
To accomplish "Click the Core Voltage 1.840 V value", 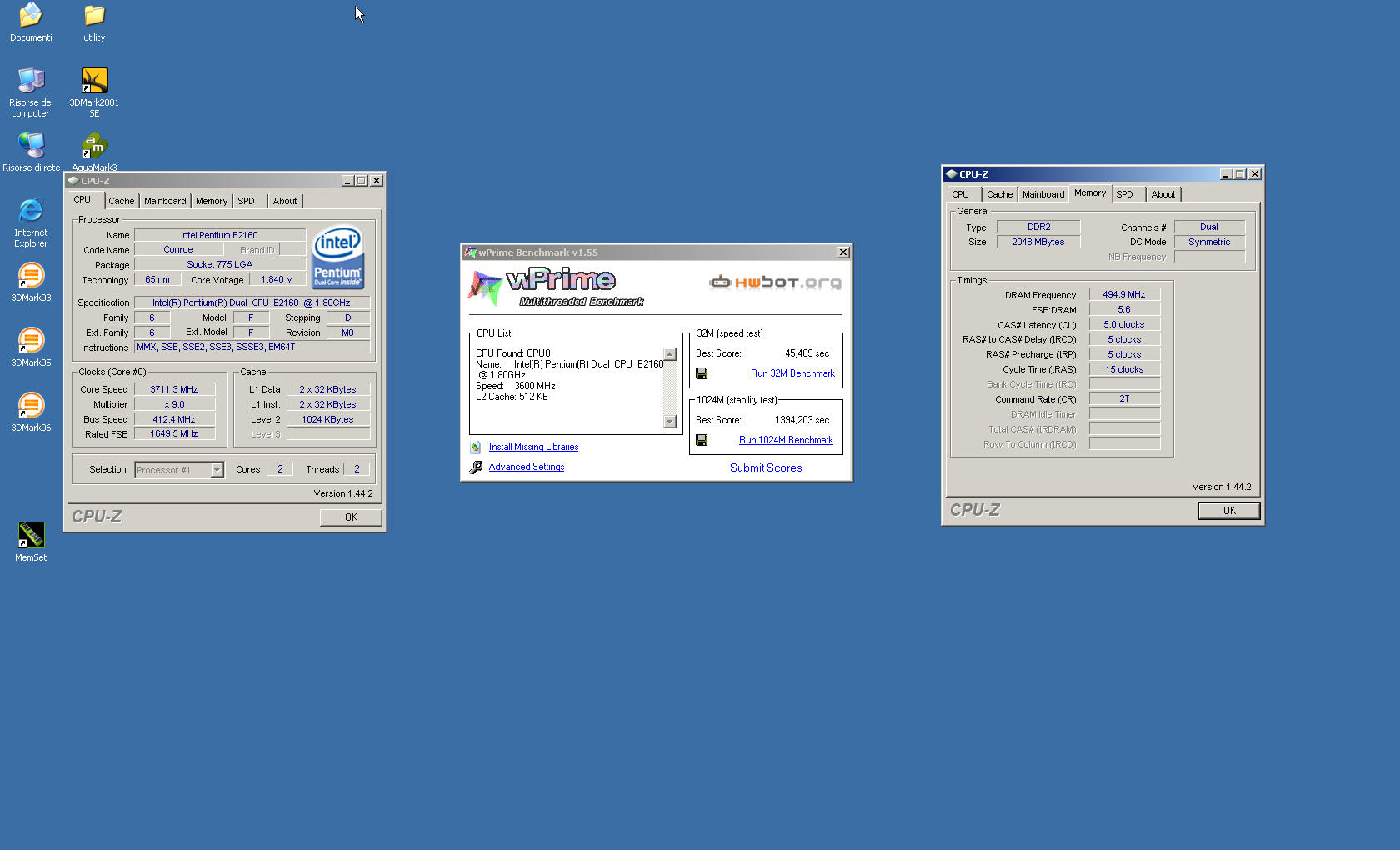I will point(277,280).
